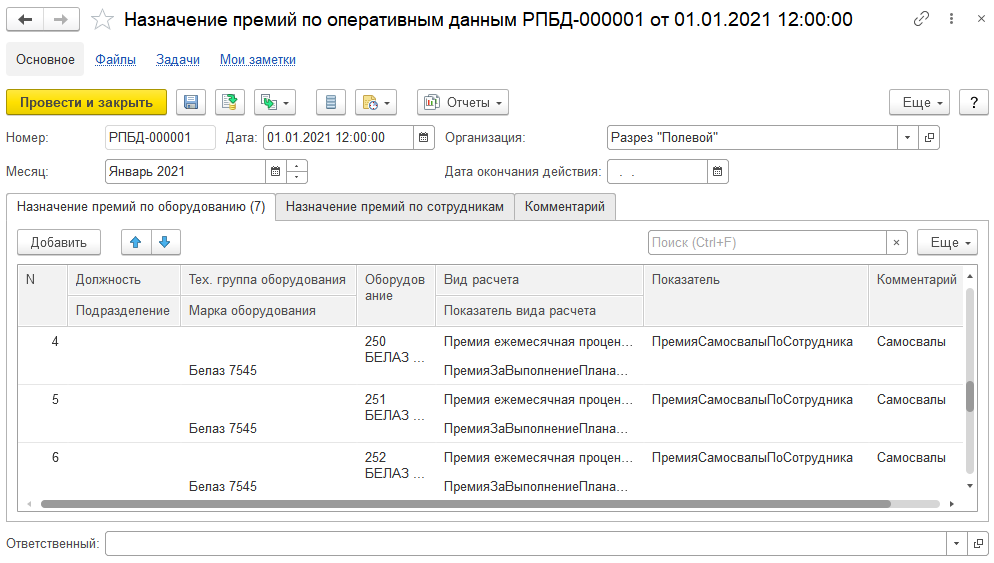Select tab Назначение премий по оборудованию (7)

point(141,207)
